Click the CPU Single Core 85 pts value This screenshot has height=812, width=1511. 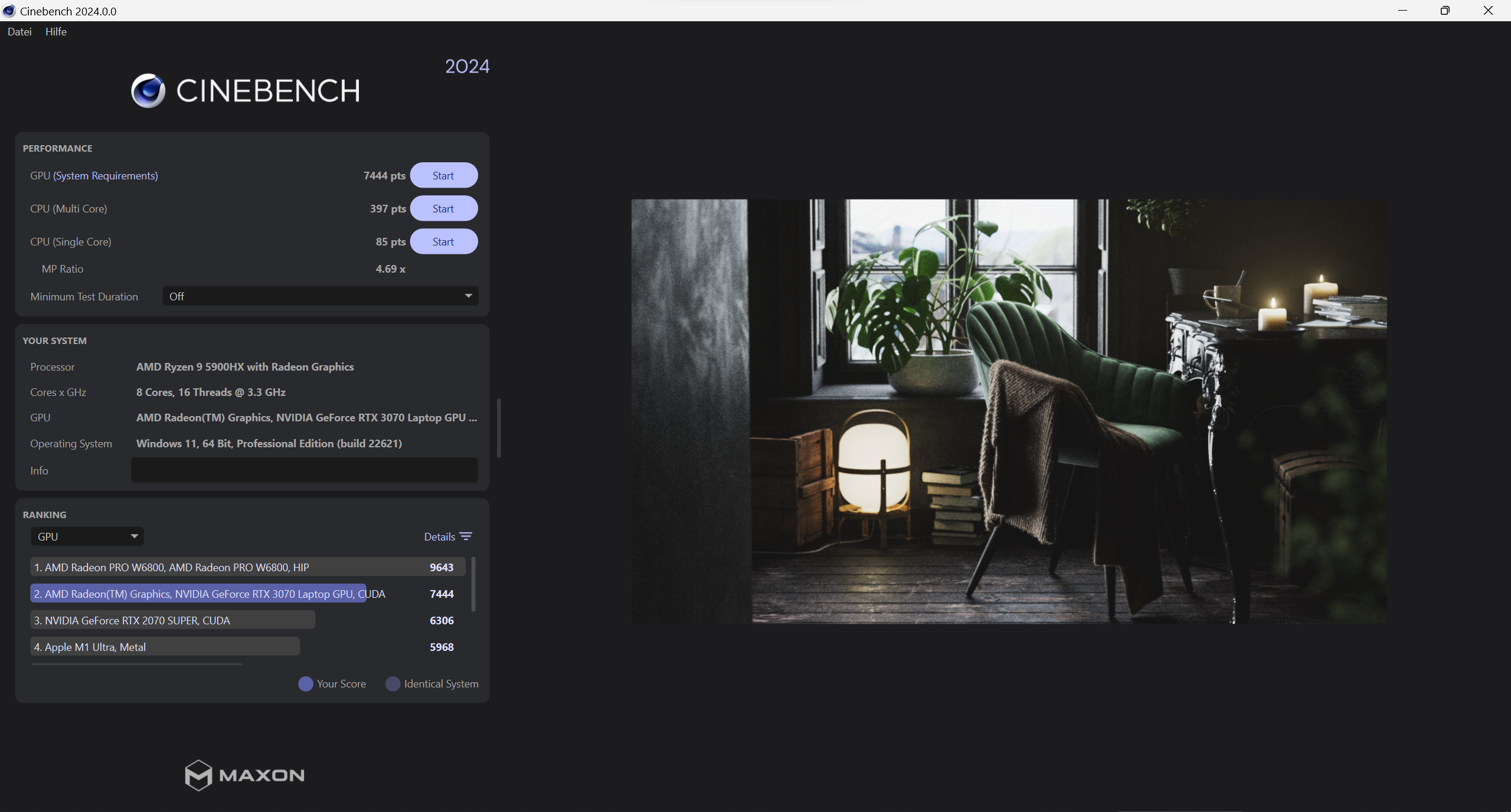(x=391, y=242)
